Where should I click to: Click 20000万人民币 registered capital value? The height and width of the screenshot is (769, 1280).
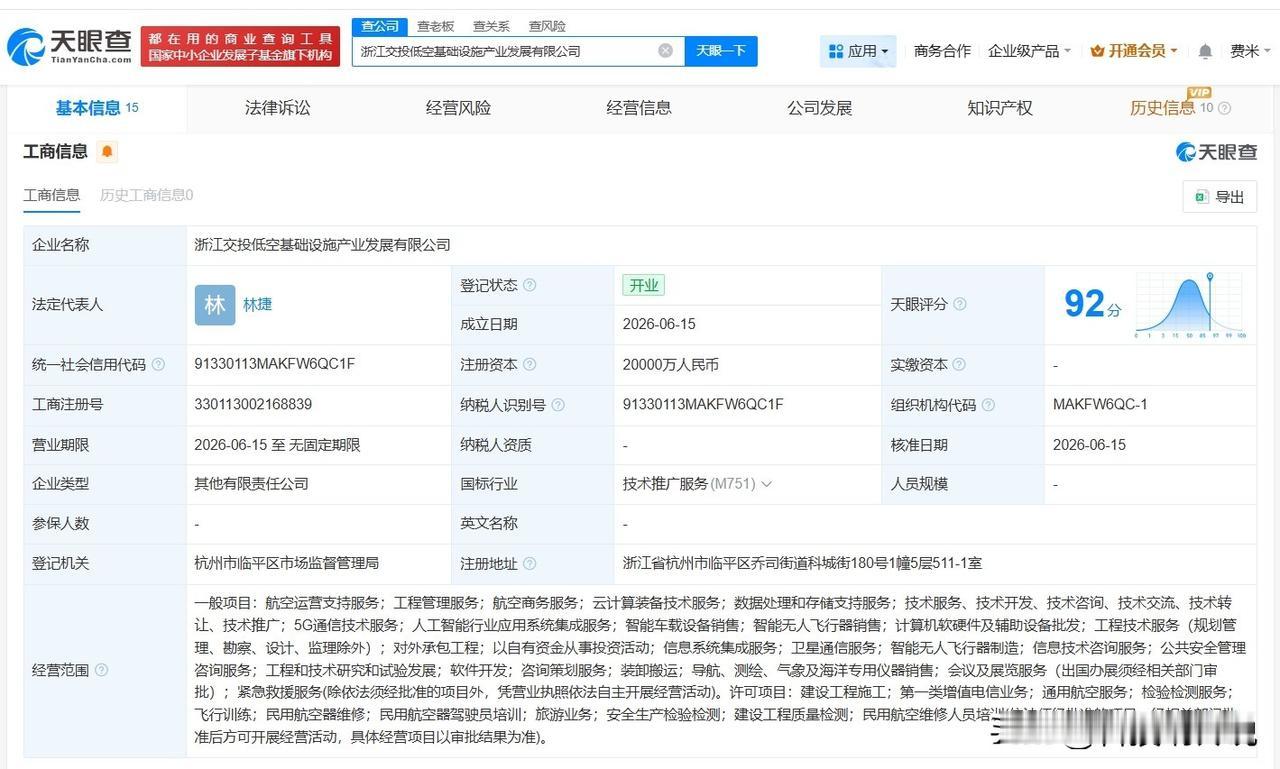670,365
